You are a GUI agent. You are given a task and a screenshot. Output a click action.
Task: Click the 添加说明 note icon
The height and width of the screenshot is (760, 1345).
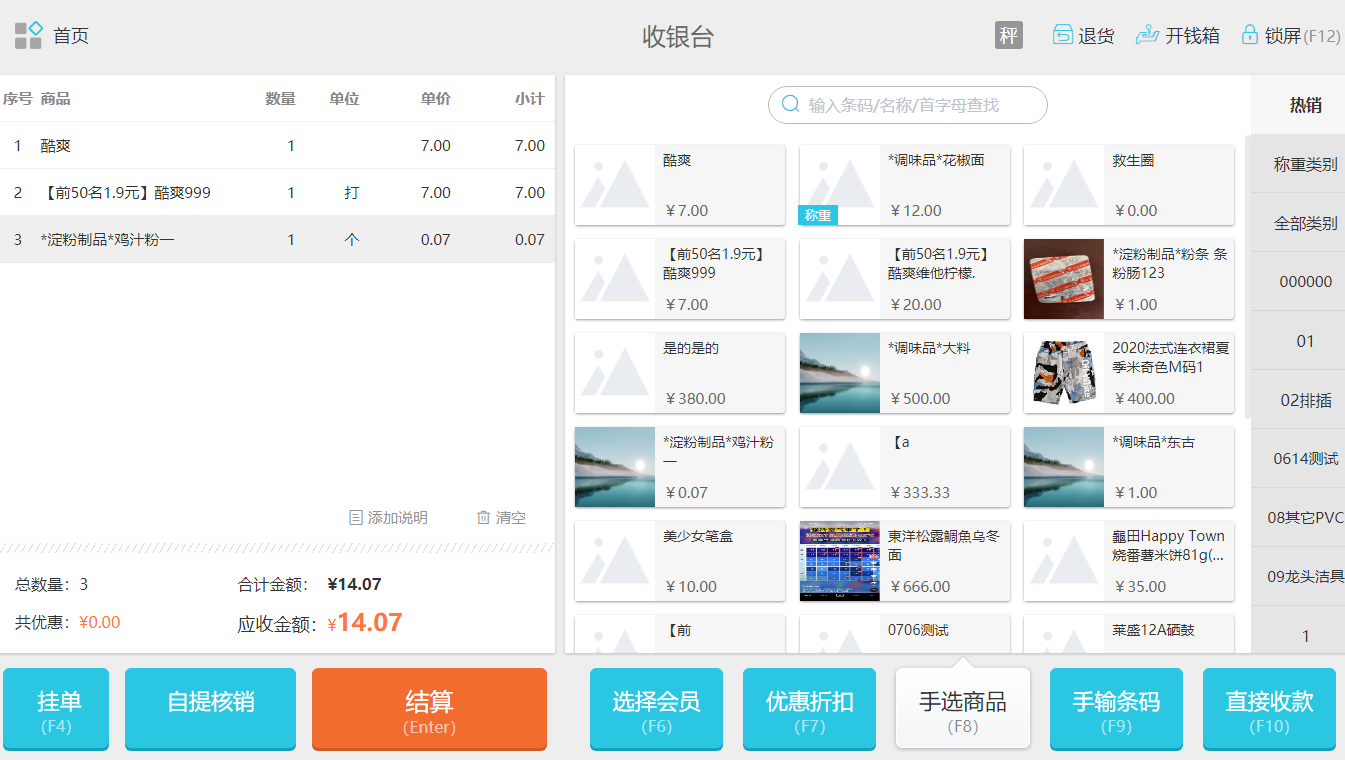point(355,518)
